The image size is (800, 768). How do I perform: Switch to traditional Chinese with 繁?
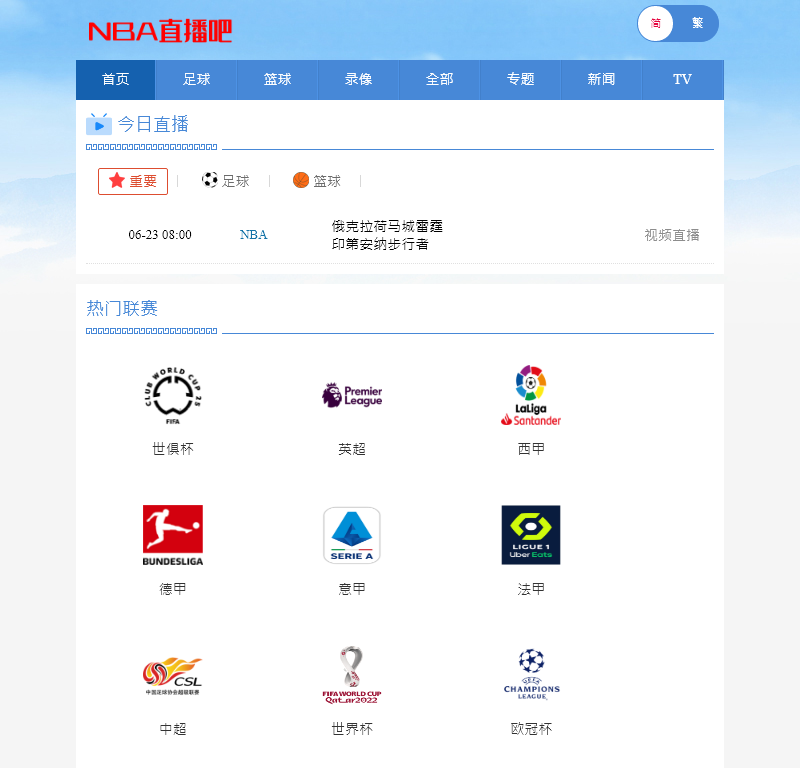[x=697, y=23]
